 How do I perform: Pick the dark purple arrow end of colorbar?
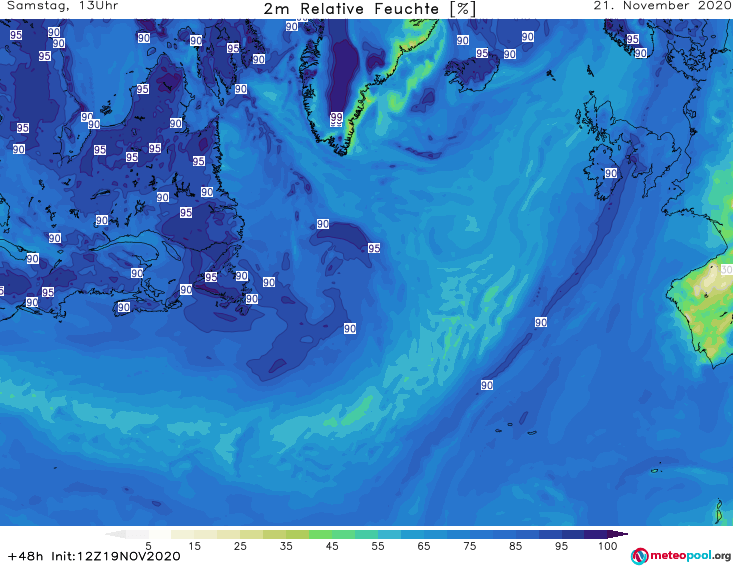[618, 534]
